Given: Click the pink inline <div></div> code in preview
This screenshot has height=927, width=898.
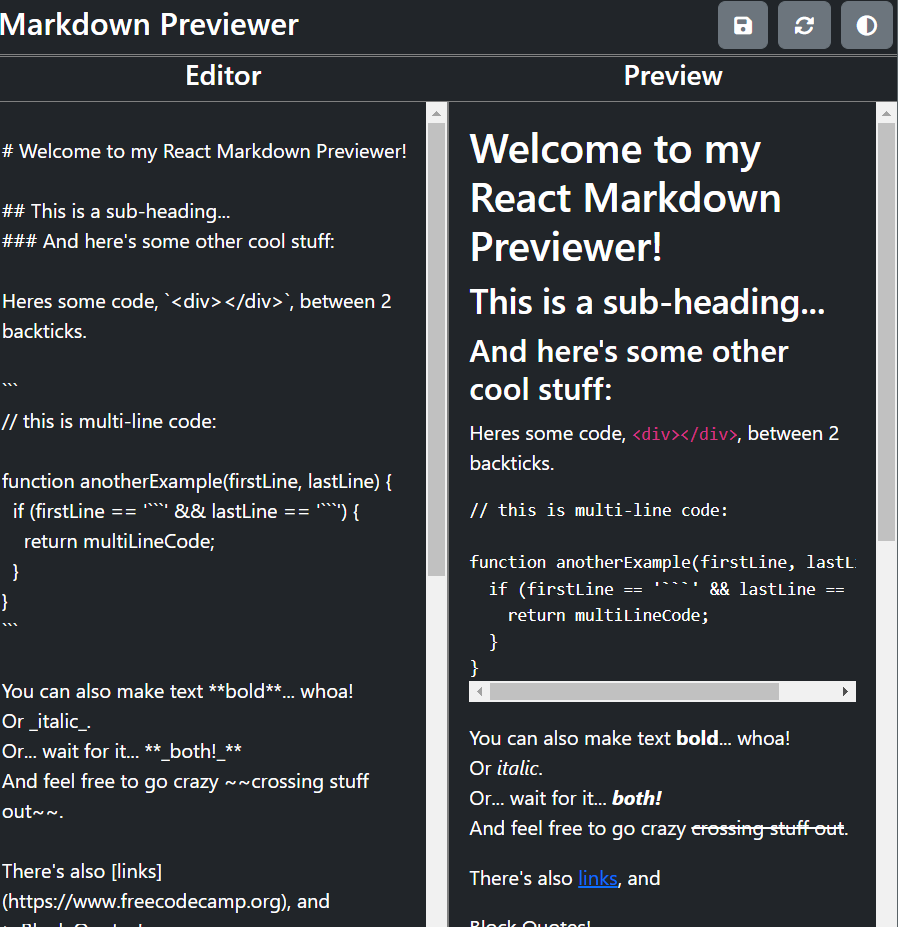Looking at the screenshot, I should tap(685, 434).
